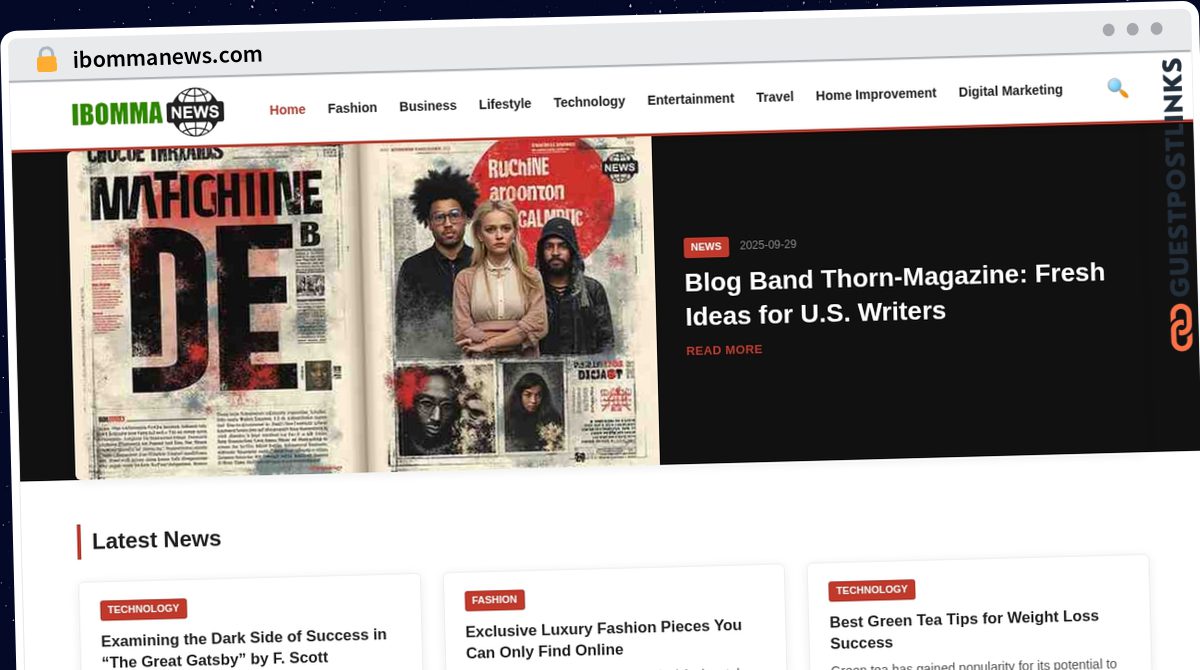Open the Fashion menu item
The height and width of the screenshot is (670, 1200).
(x=352, y=107)
